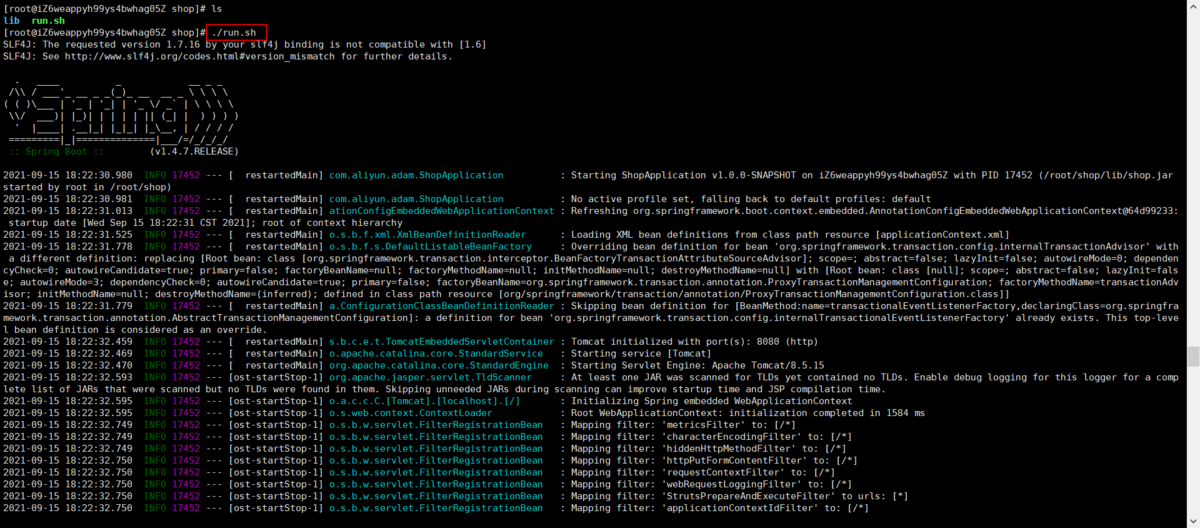Screen dimensions: 1200x528
Task: Click logger 'o.s.b.f.s.DefaultListableBeanFactory'
Action: pyautogui.click(x=430, y=248)
